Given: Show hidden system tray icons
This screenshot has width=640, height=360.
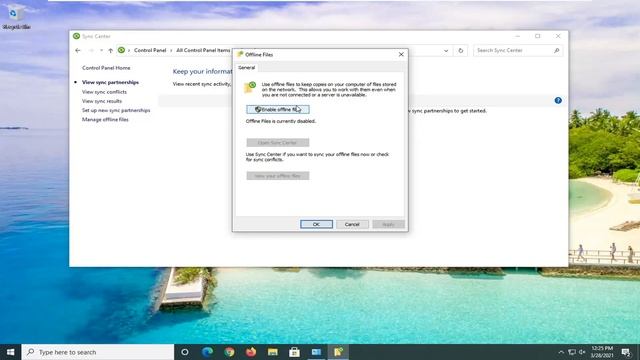Looking at the screenshot, I should click(x=561, y=352).
